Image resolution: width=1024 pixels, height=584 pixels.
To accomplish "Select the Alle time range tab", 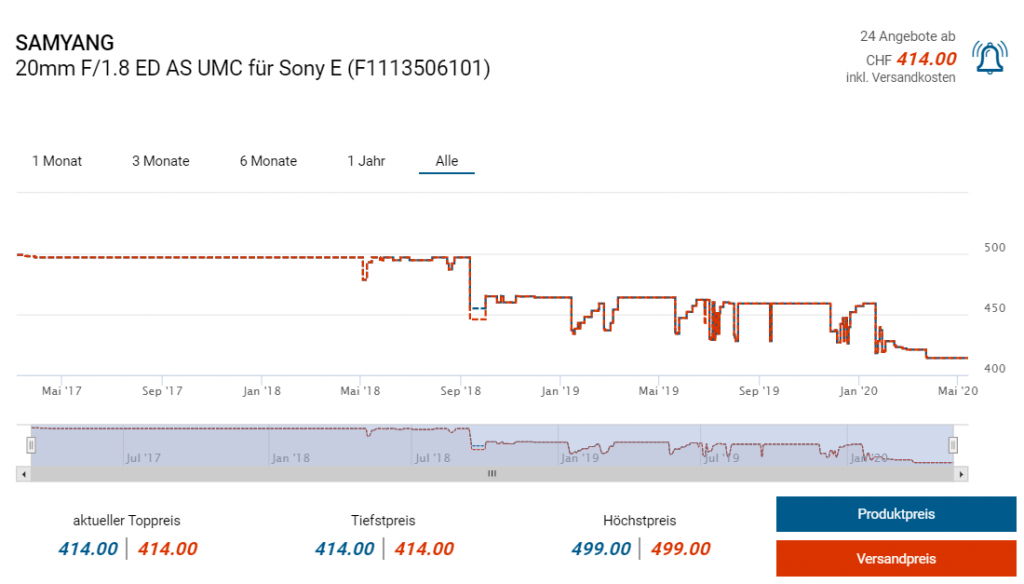I will point(446,161).
